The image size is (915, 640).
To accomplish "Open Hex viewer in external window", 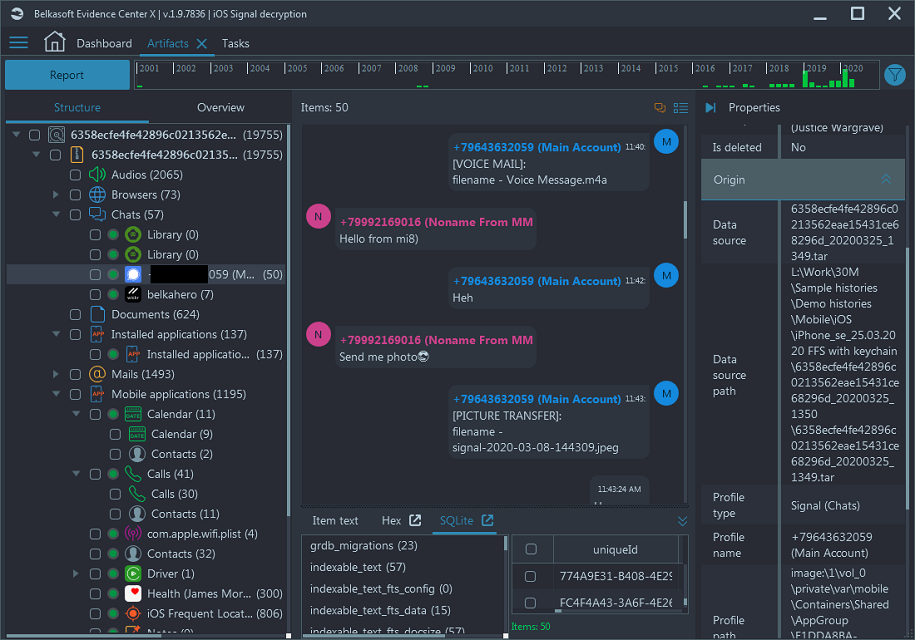I will click(415, 520).
